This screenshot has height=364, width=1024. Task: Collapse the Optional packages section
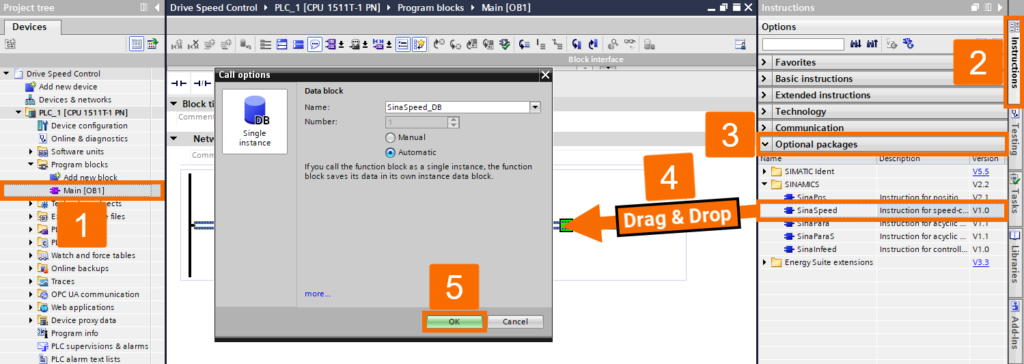click(766, 144)
